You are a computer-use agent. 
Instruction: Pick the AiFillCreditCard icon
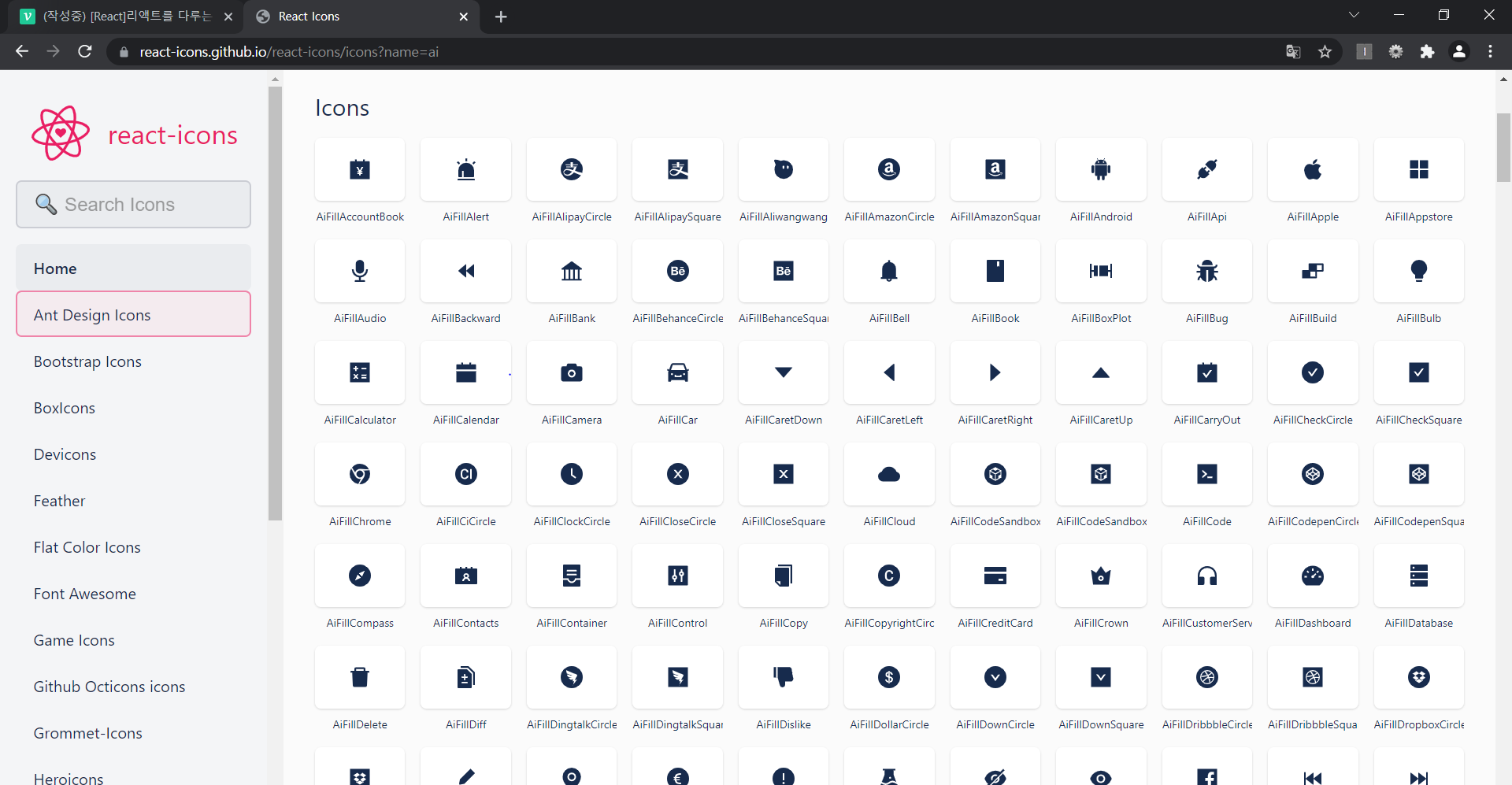tap(995, 576)
